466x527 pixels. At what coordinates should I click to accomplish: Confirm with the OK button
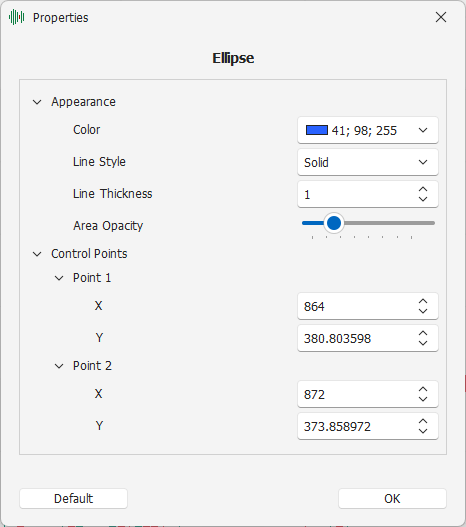pyautogui.click(x=392, y=498)
